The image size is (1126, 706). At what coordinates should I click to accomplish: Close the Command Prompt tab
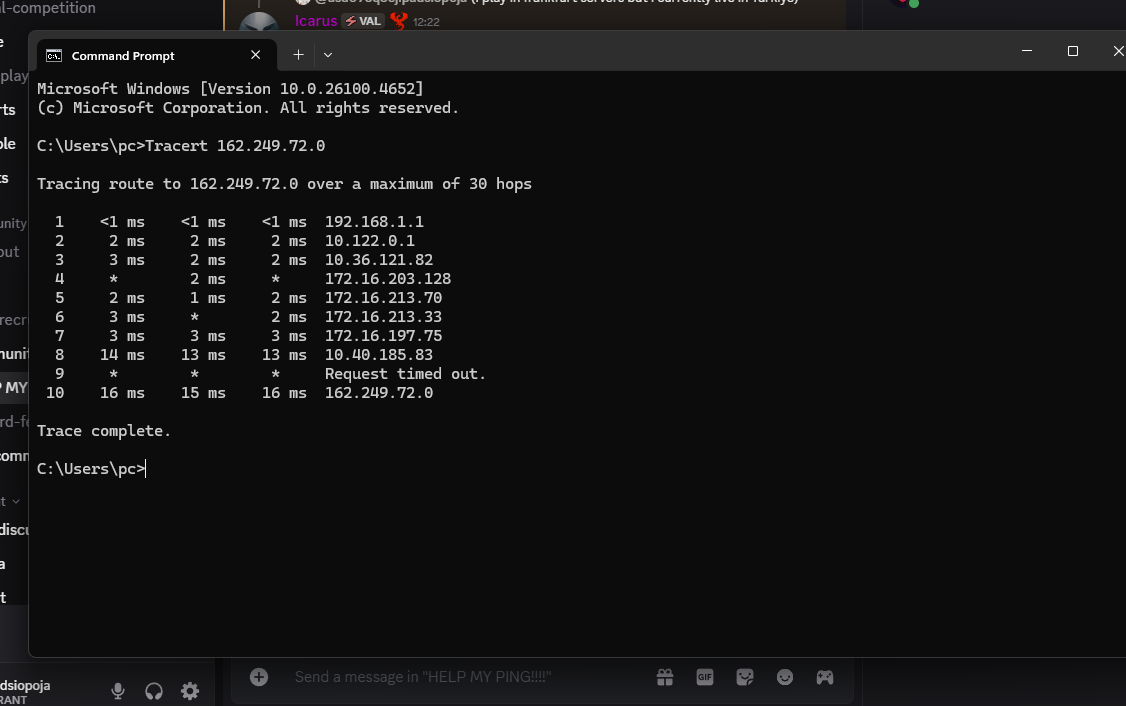pyautogui.click(x=256, y=55)
